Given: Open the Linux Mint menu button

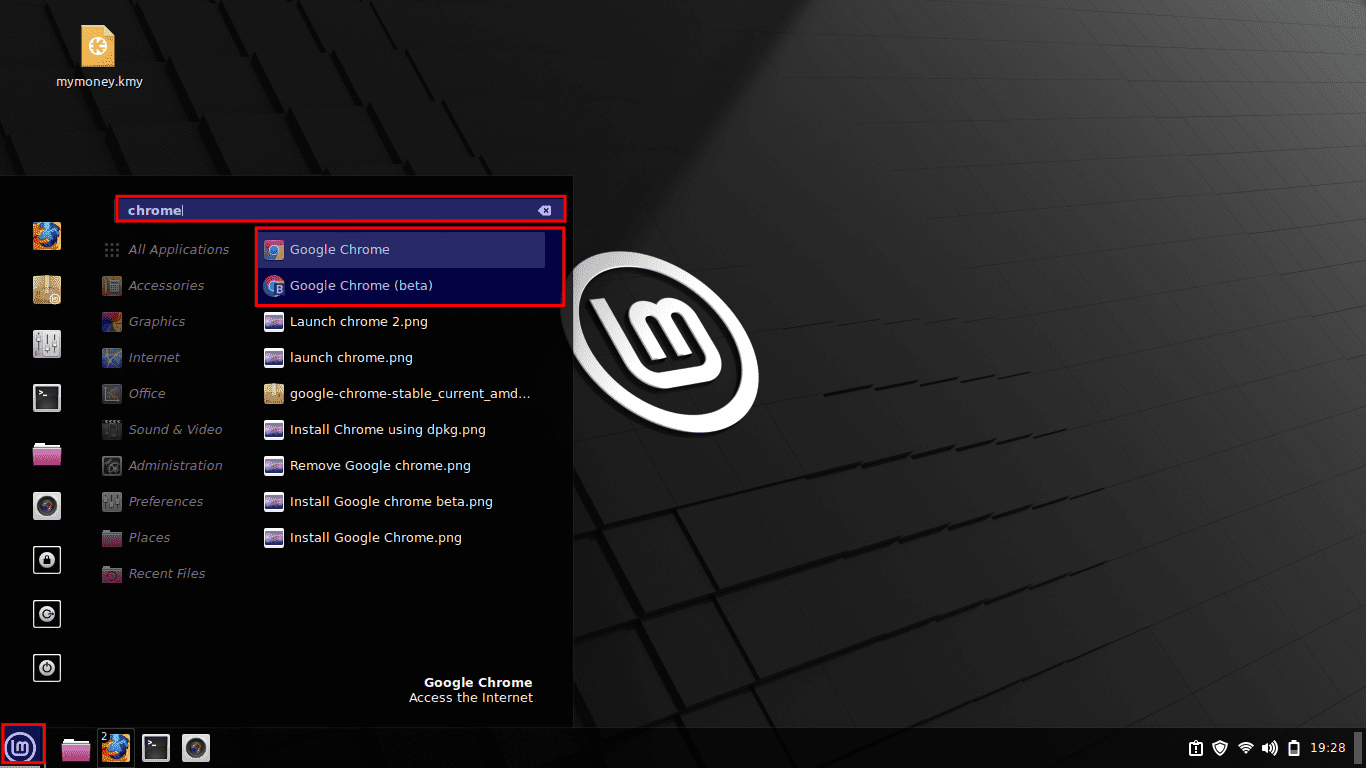Looking at the screenshot, I should 22,747.
